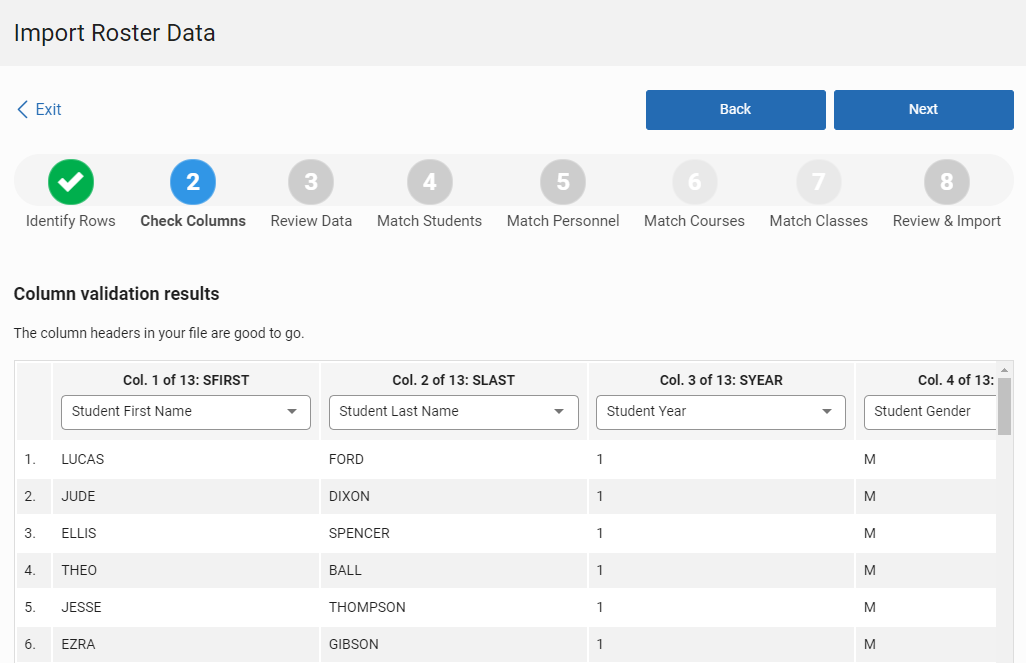This screenshot has width=1026, height=663.
Task: Click the Identify Rows step label
Action: pos(71,221)
